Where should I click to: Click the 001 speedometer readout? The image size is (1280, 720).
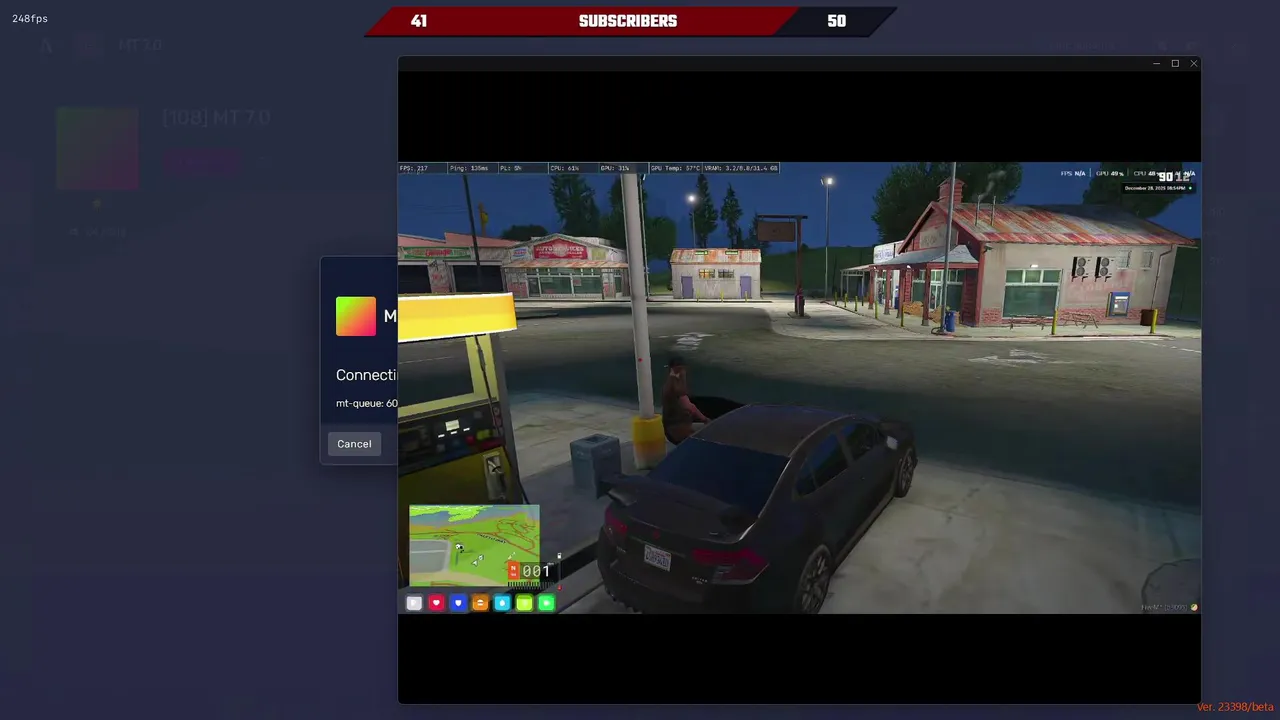point(536,571)
